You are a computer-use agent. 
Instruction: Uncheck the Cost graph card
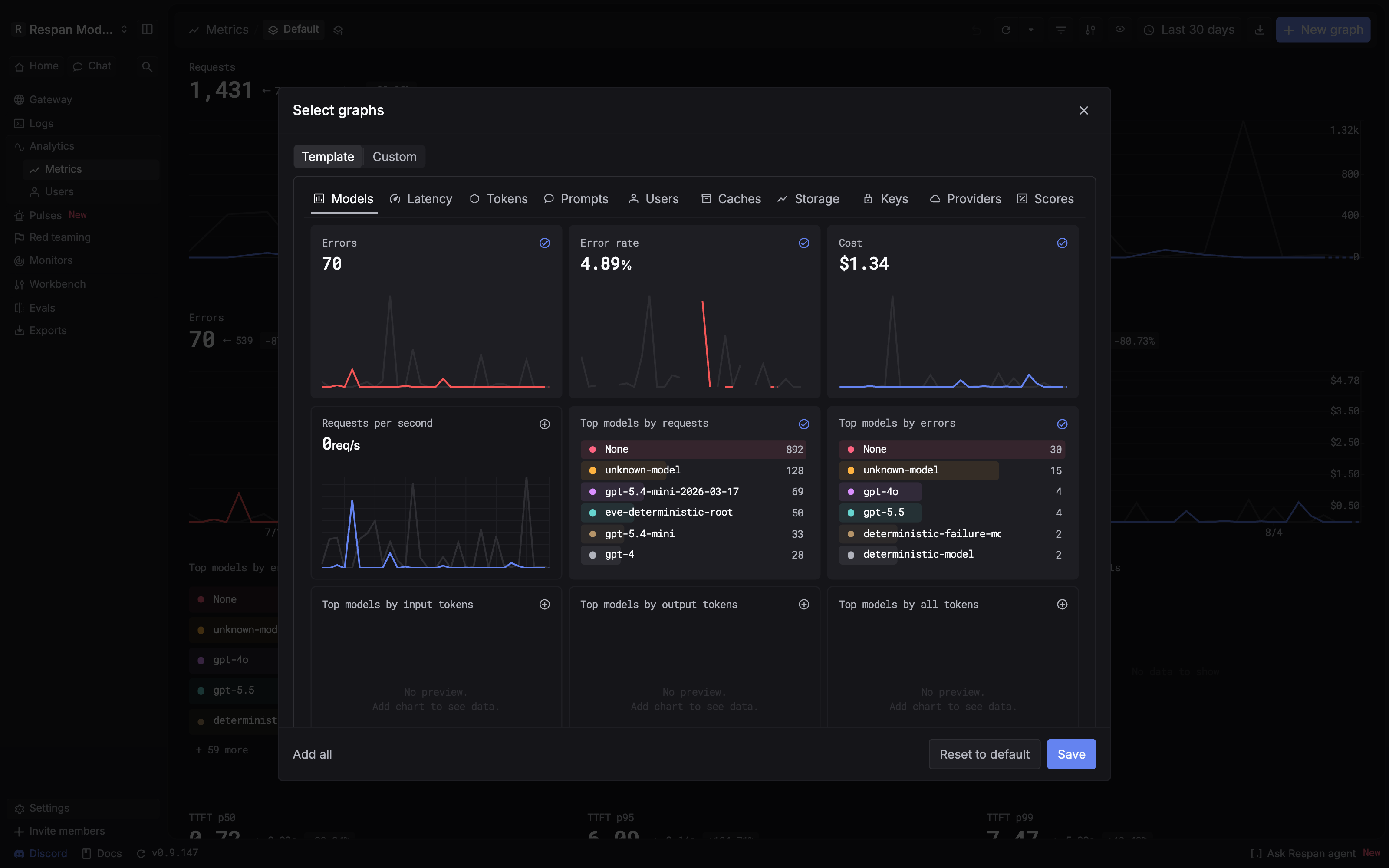pyautogui.click(x=1062, y=243)
